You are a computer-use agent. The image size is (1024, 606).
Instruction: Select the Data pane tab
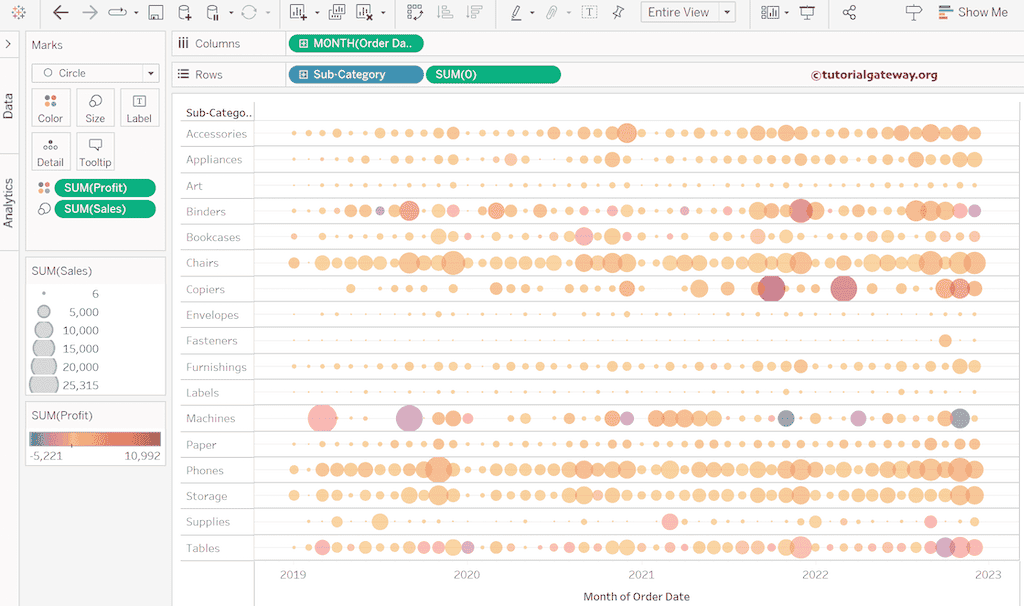pyautogui.click(x=9, y=110)
